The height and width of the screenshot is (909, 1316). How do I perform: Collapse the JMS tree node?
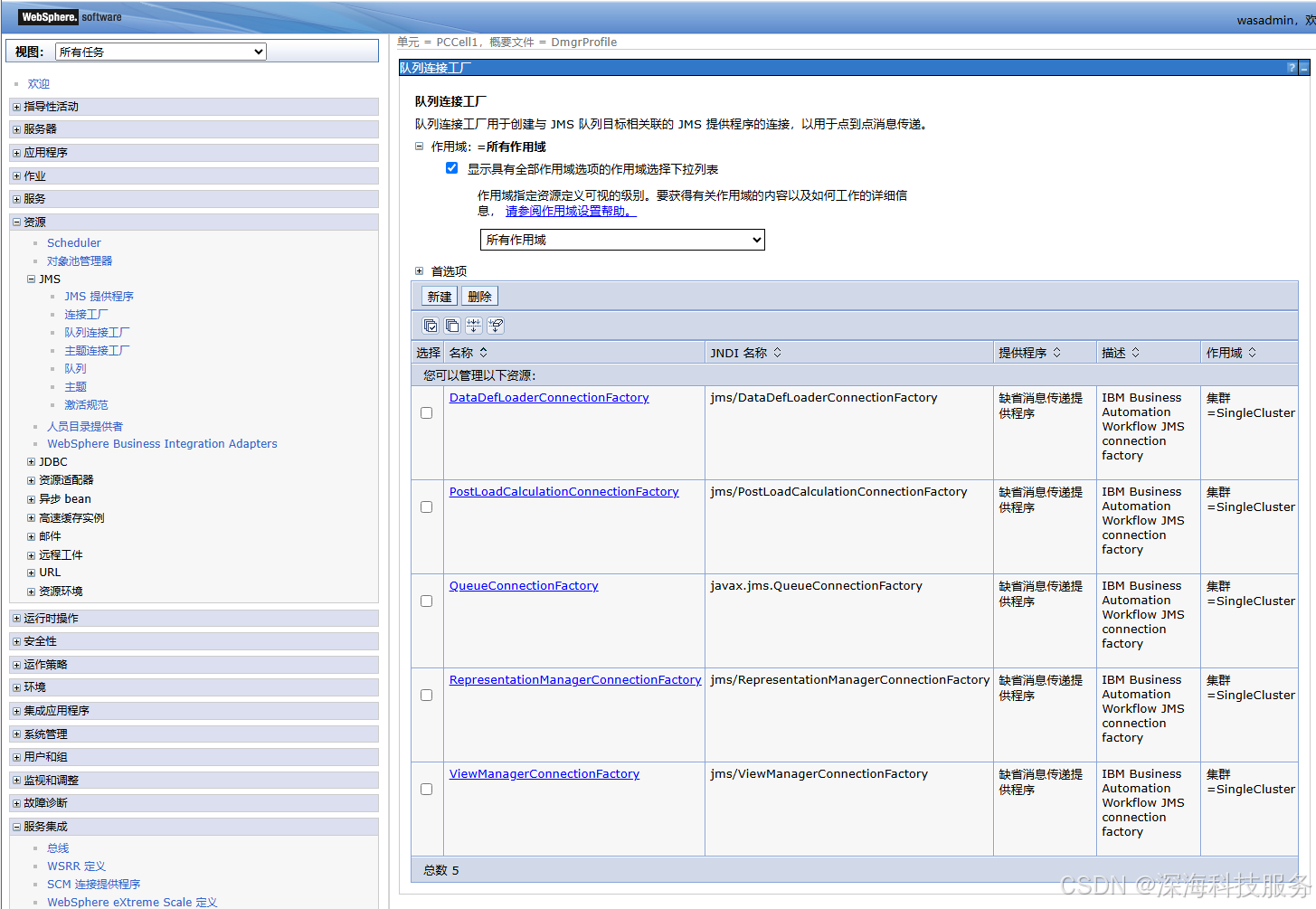(x=31, y=279)
